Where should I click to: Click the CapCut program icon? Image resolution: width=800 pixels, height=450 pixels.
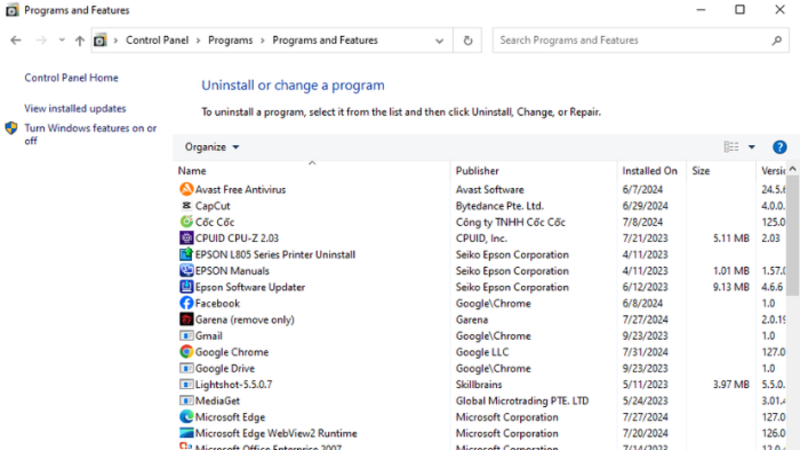pos(186,206)
